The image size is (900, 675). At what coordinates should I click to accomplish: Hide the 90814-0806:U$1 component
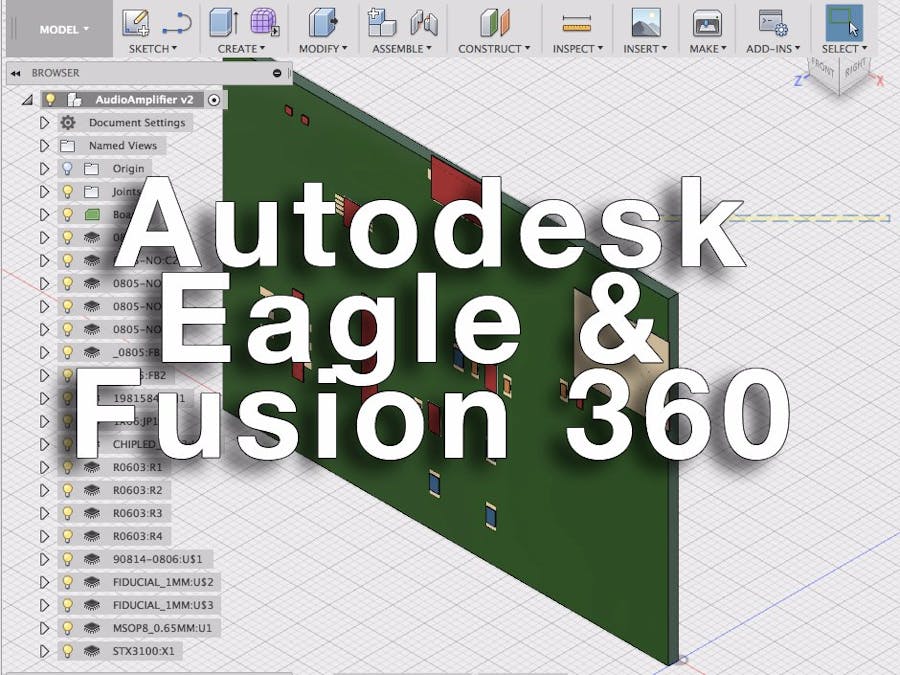point(67,558)
